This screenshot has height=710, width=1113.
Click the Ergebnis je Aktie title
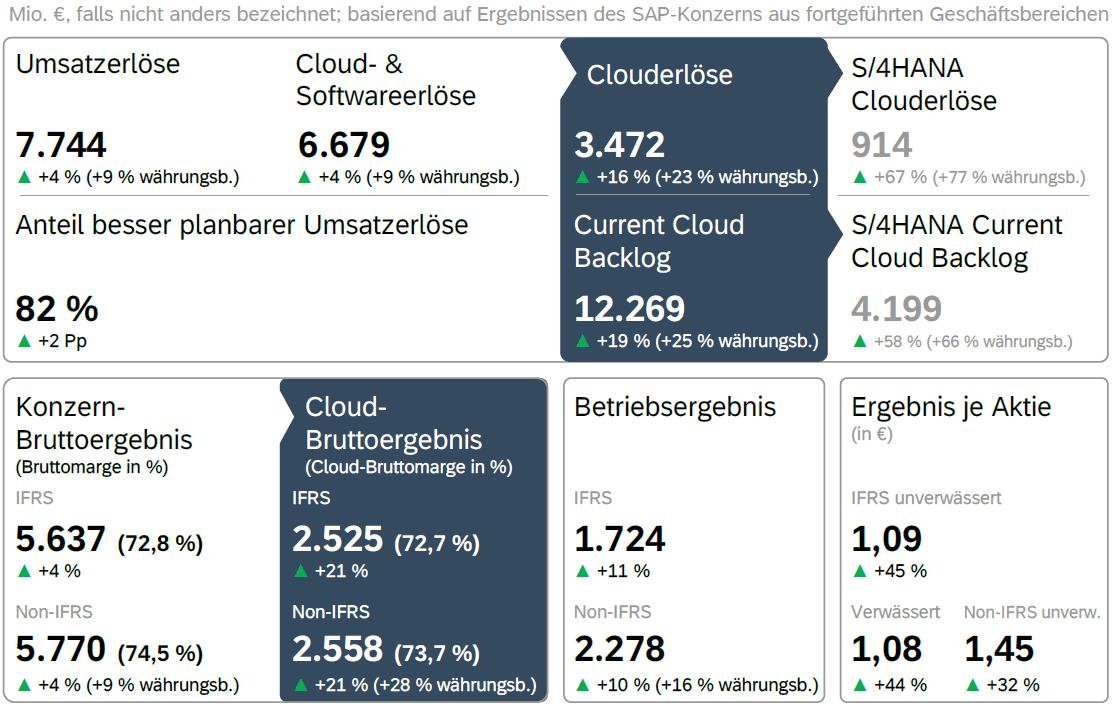[x=951, y=407]
